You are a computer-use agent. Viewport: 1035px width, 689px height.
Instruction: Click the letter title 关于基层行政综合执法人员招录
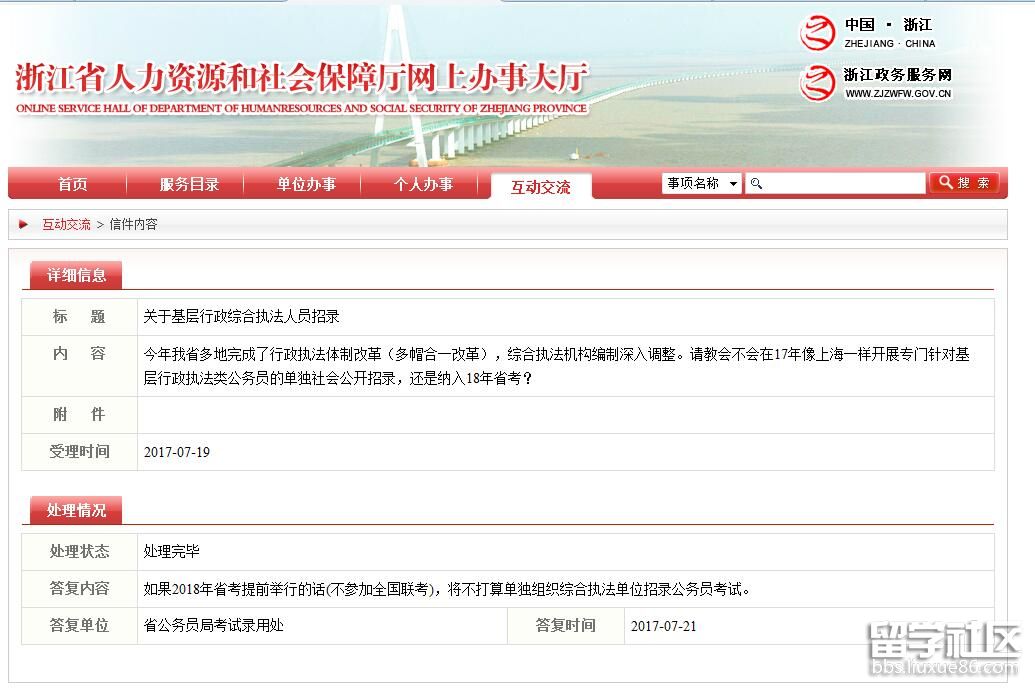tap(241, 317)
